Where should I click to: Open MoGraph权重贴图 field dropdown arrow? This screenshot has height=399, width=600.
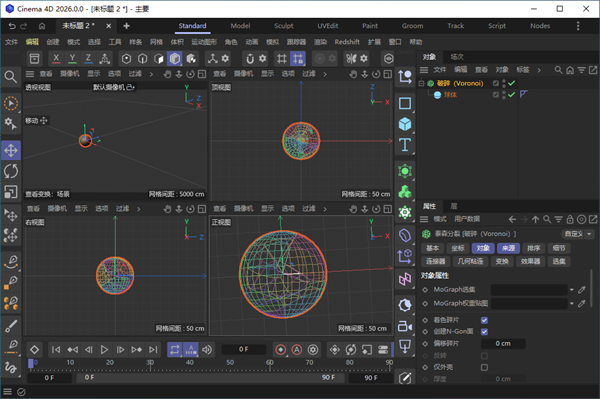572,303
